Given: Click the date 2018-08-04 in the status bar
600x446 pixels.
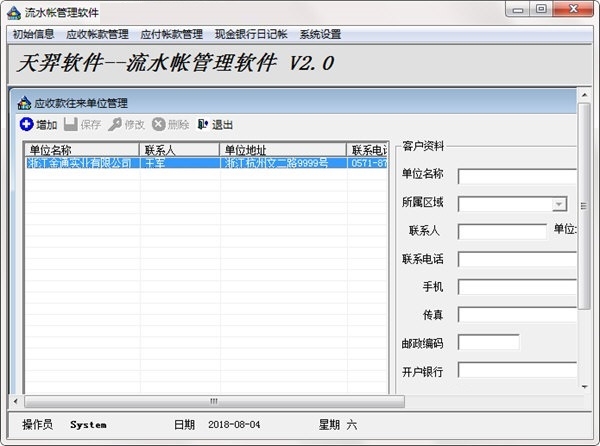Looking at the screenshot, I should 234,425.
